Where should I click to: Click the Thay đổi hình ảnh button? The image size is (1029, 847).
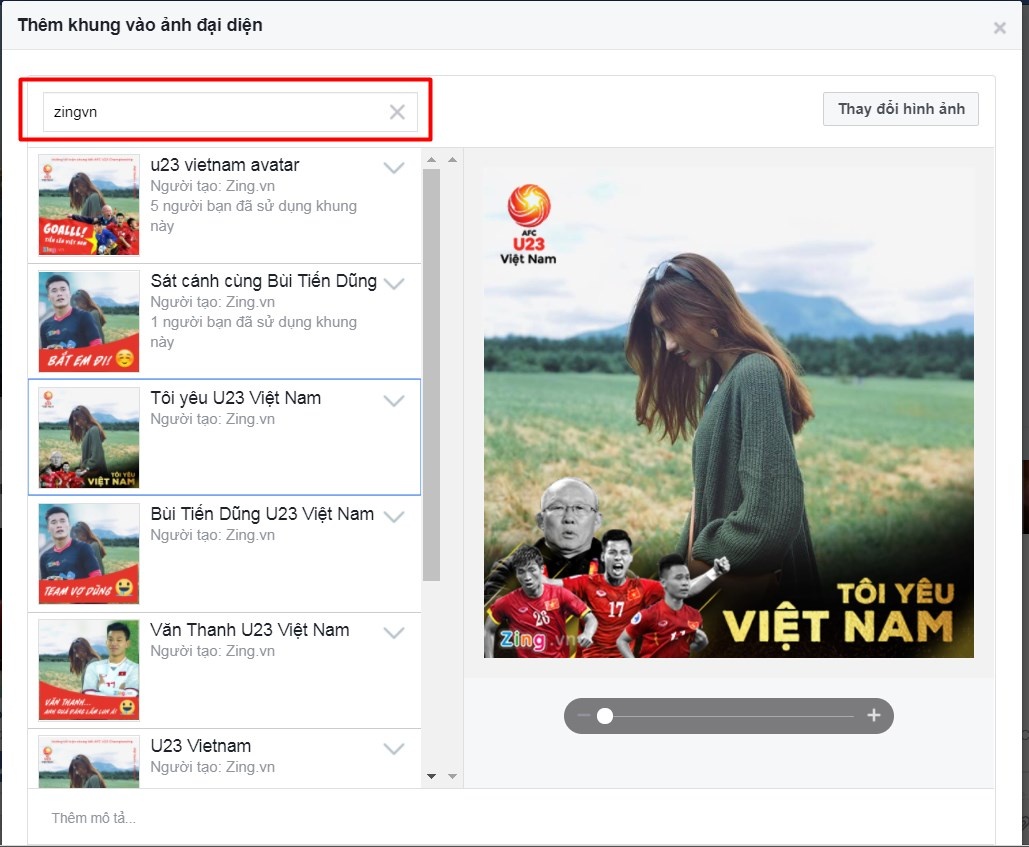click(900, 108)
